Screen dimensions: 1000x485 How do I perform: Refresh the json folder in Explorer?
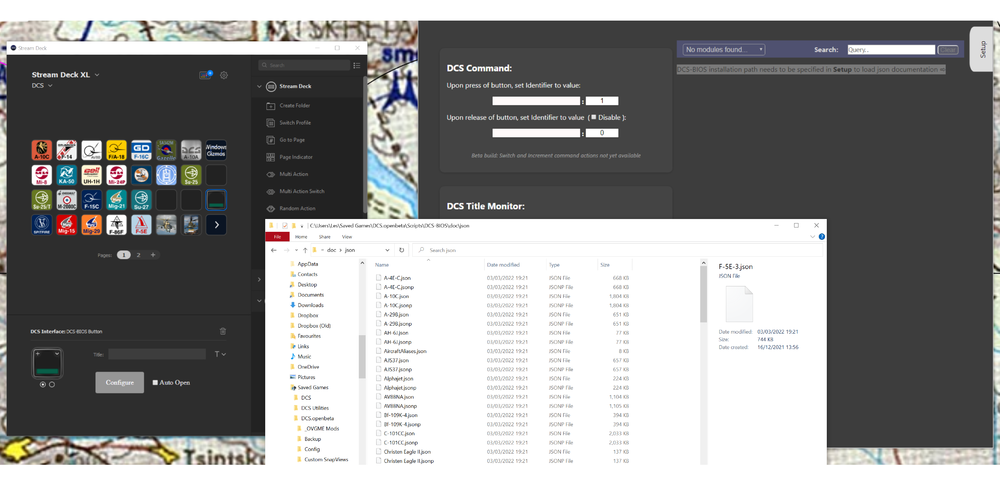click(401, 250)
